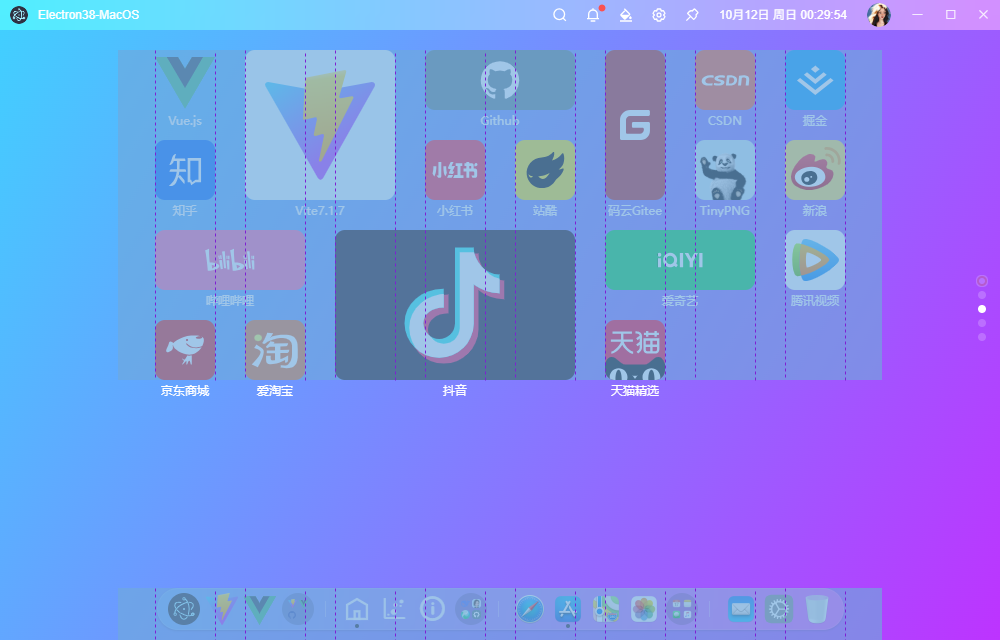Open the large 抖音 tile
The height and width of the screenshot is (640, 1000).
(455, 305)
